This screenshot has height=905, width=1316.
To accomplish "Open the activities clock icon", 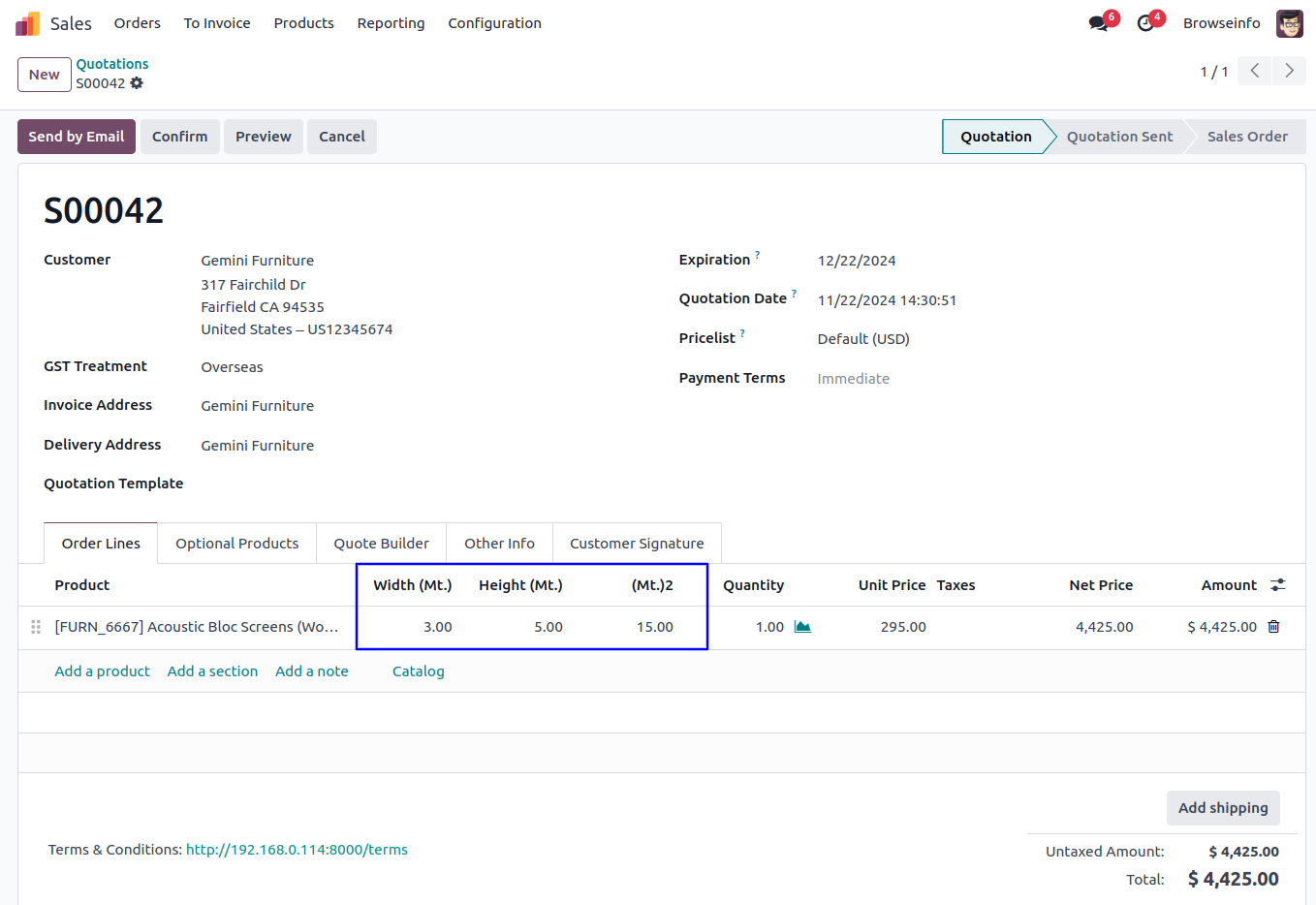I will [1145, 23].
